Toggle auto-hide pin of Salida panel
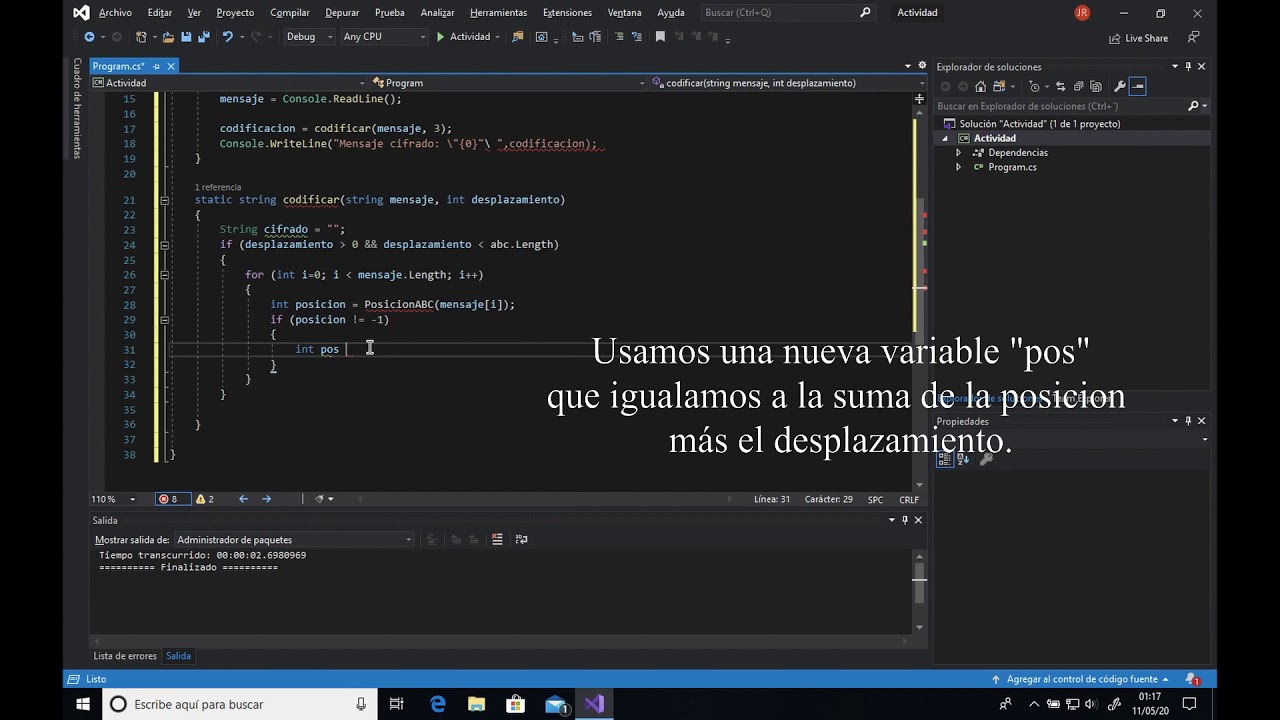The height and width of the screenshot is (720, 1280). [x=905, y=520]
